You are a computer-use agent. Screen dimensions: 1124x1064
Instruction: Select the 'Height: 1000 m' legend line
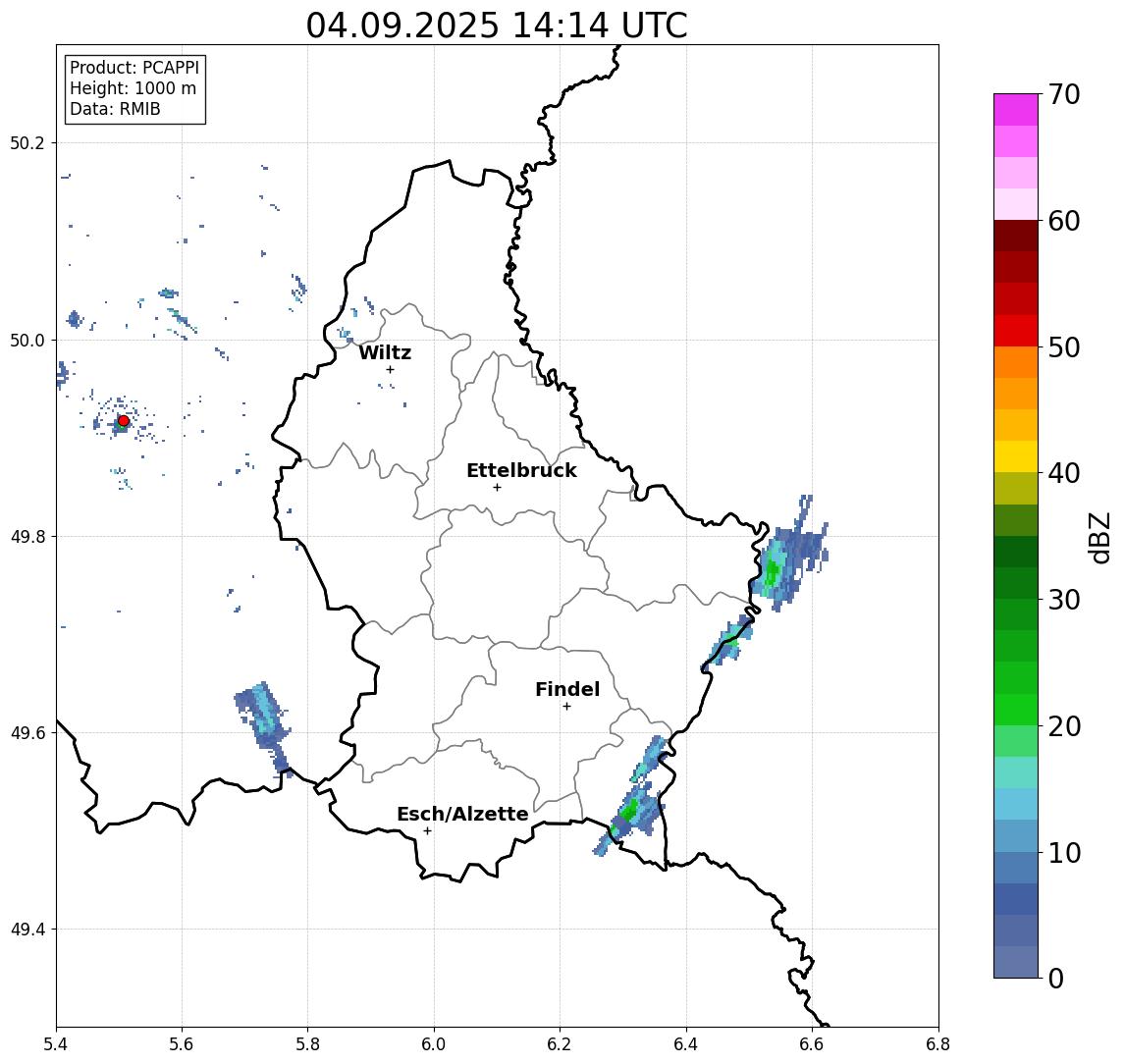(133, 88)
